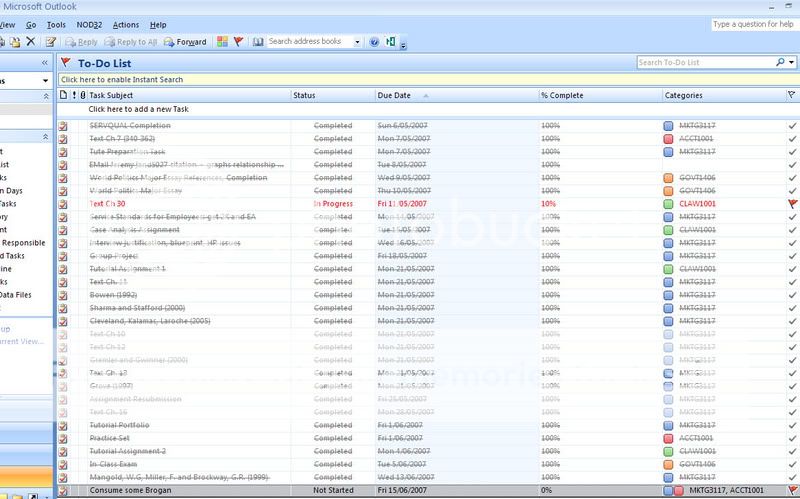Click the new task notepad icon
800x499 pixels.
[x=51, y=42]
